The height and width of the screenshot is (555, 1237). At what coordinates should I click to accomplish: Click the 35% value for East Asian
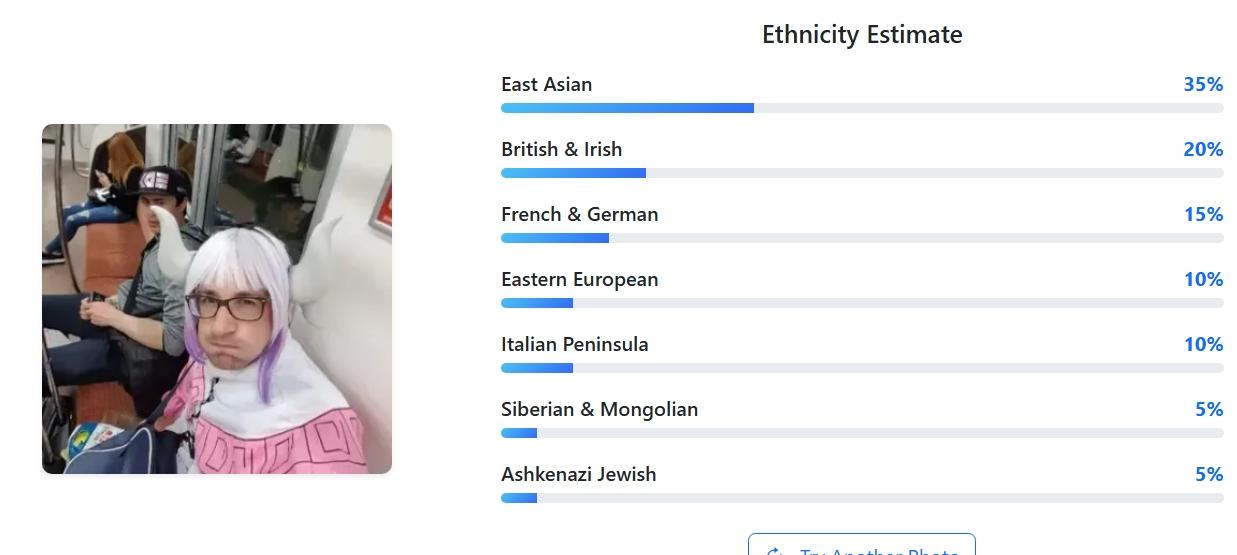click(1203, 84)
